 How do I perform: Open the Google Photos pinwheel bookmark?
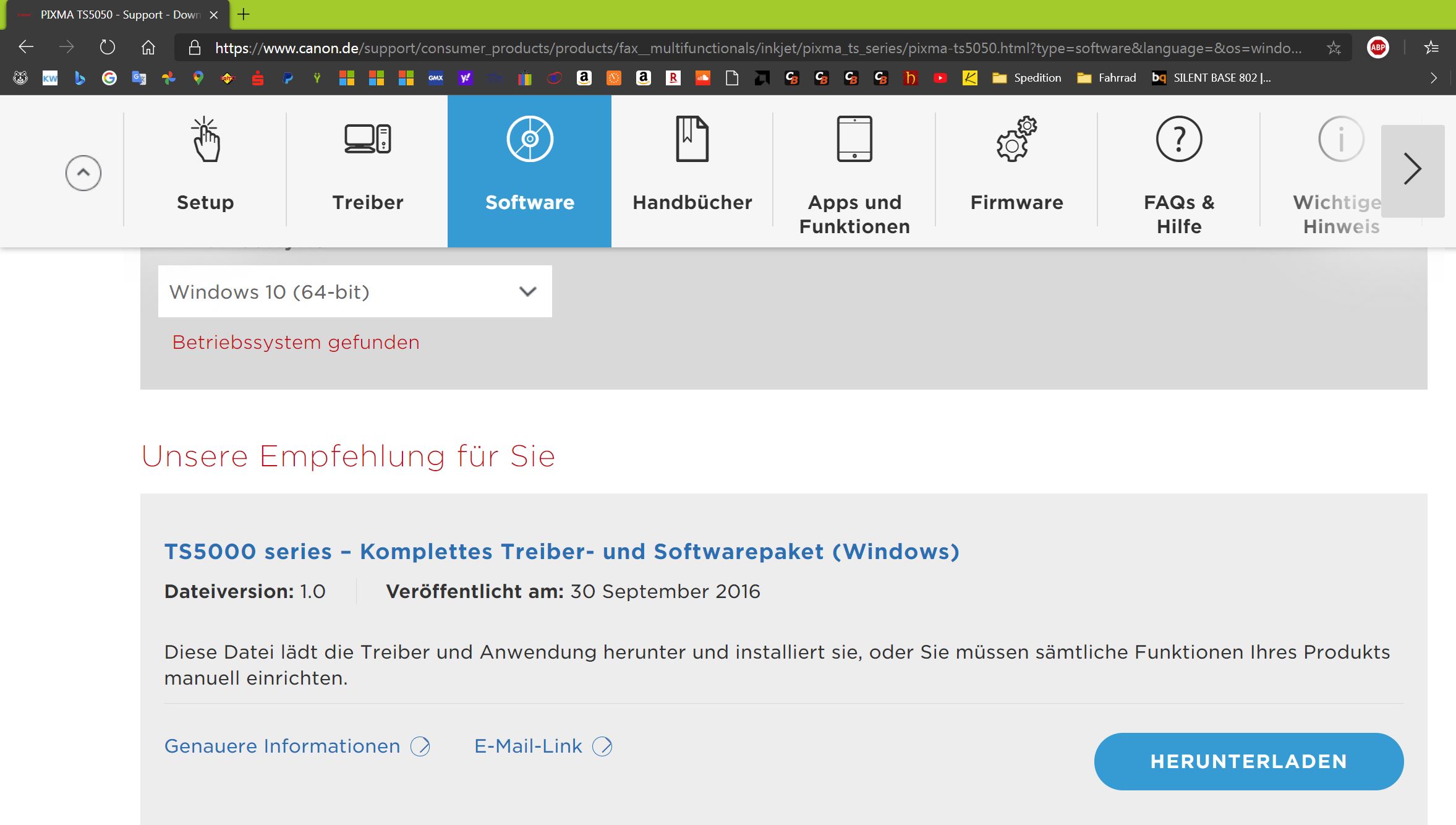(169, 78)
